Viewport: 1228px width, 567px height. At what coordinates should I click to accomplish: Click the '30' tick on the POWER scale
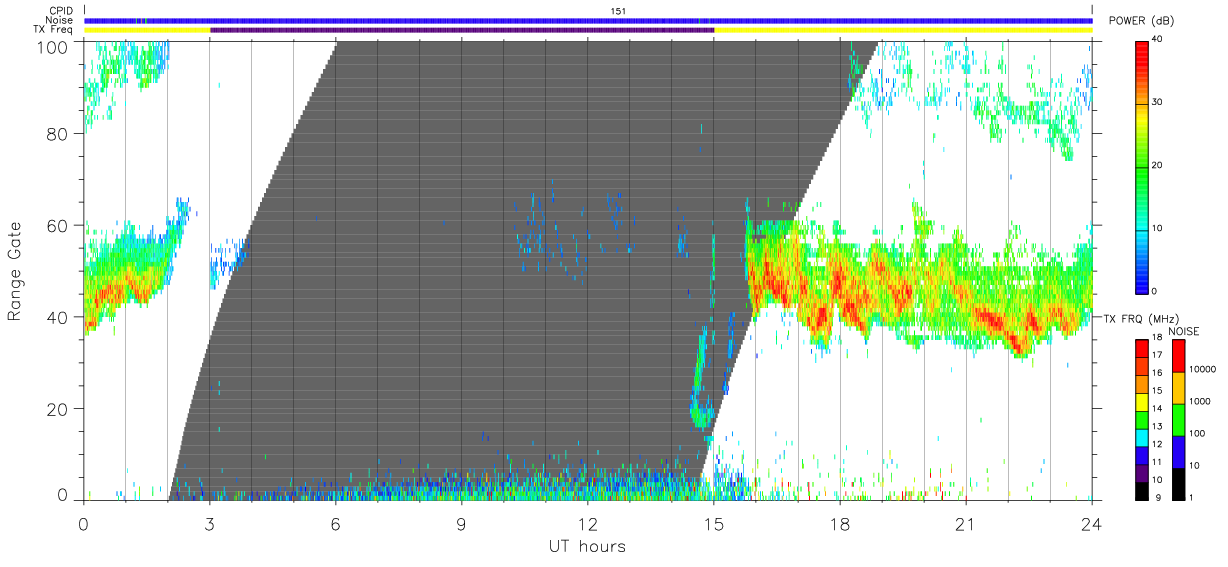pyautogui.click(x=1159, y=103)
